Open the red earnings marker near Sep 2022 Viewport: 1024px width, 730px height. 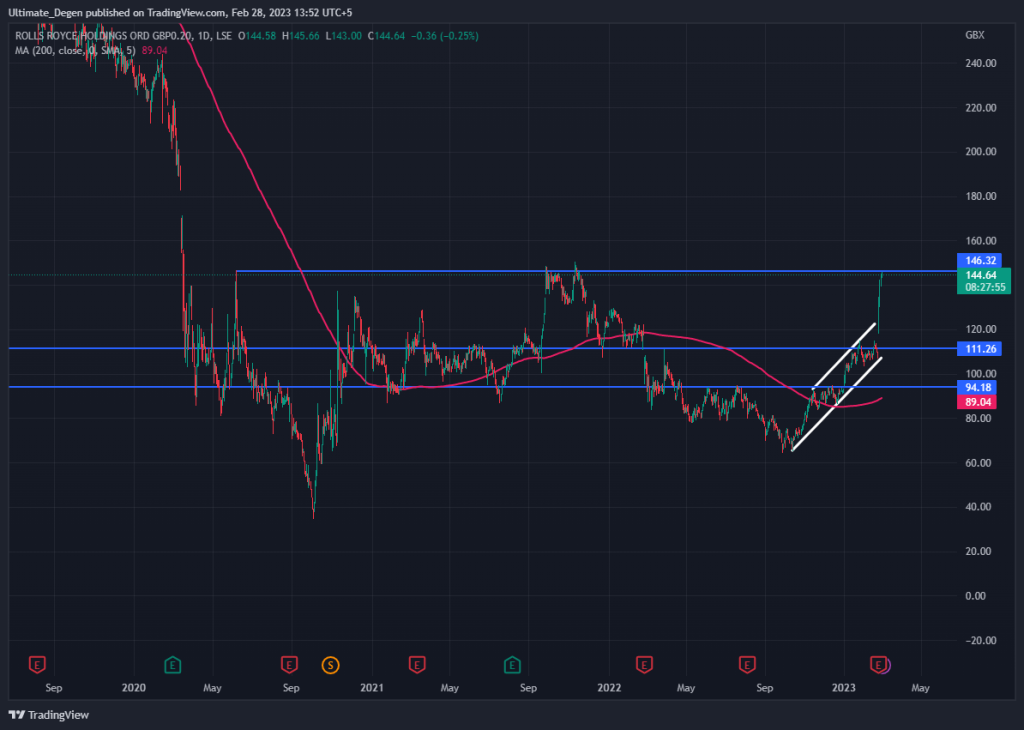(x=747, y=665)
